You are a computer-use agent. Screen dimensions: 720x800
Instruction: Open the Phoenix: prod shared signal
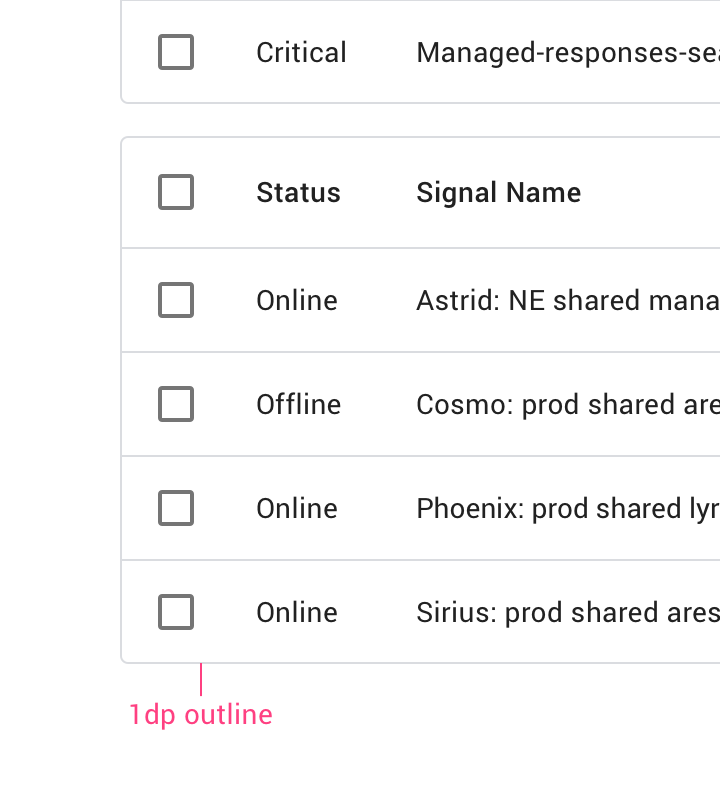tap(568, 509)
